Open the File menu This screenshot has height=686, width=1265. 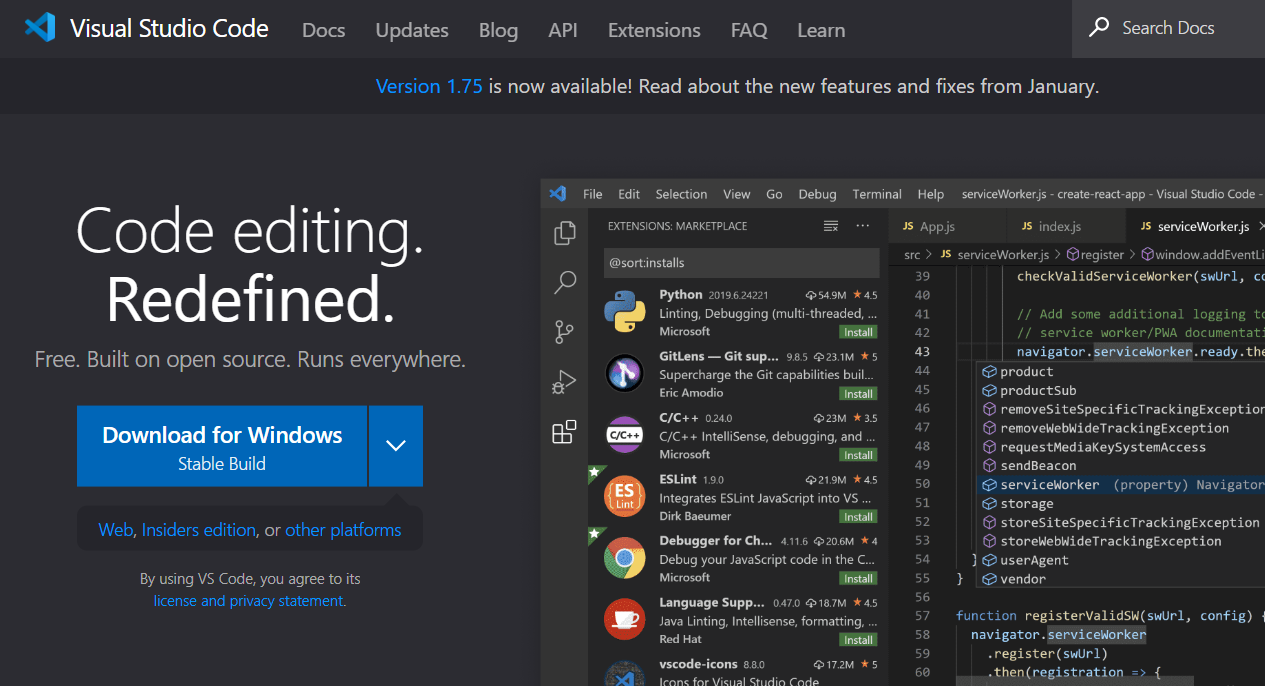(x=593, y=194)
